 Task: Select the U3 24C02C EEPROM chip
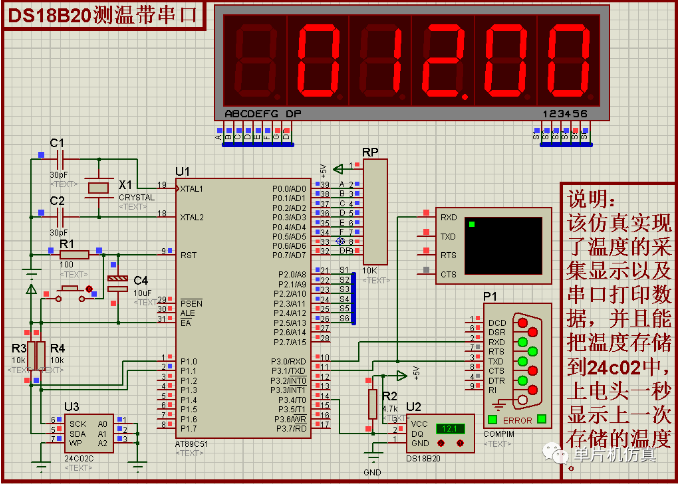(89, 434)
